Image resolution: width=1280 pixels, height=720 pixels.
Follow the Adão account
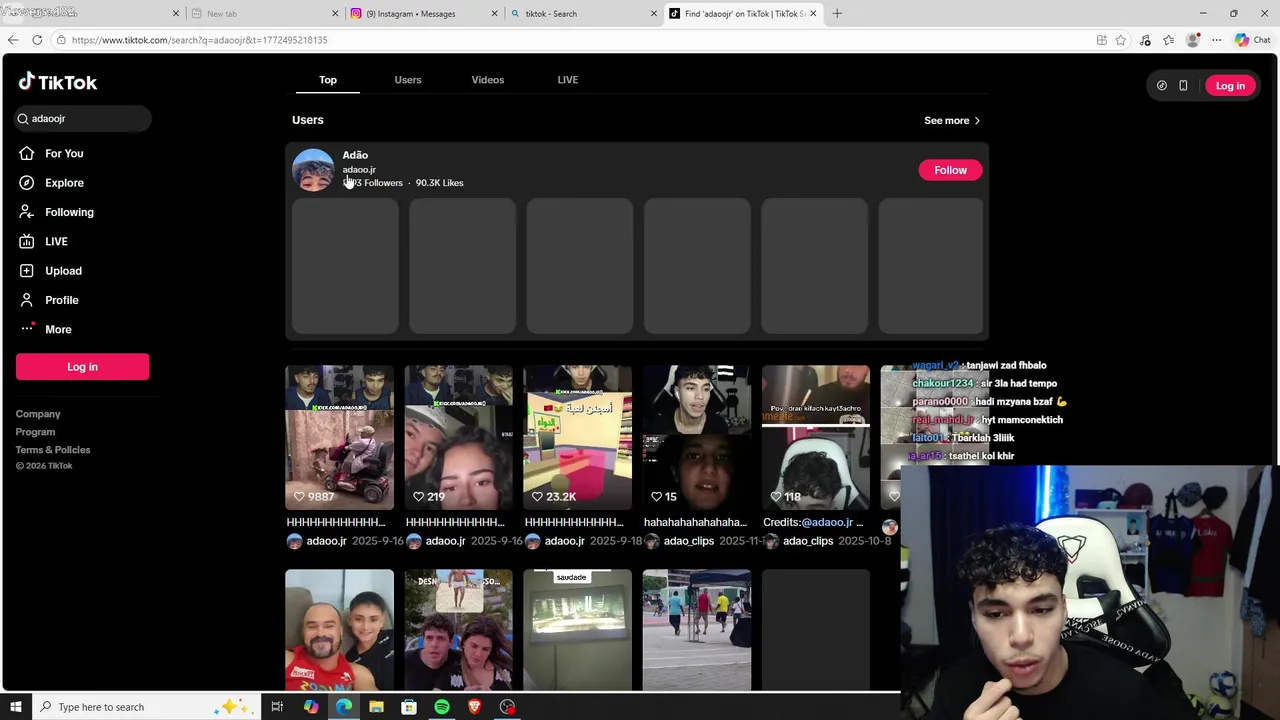950,170
